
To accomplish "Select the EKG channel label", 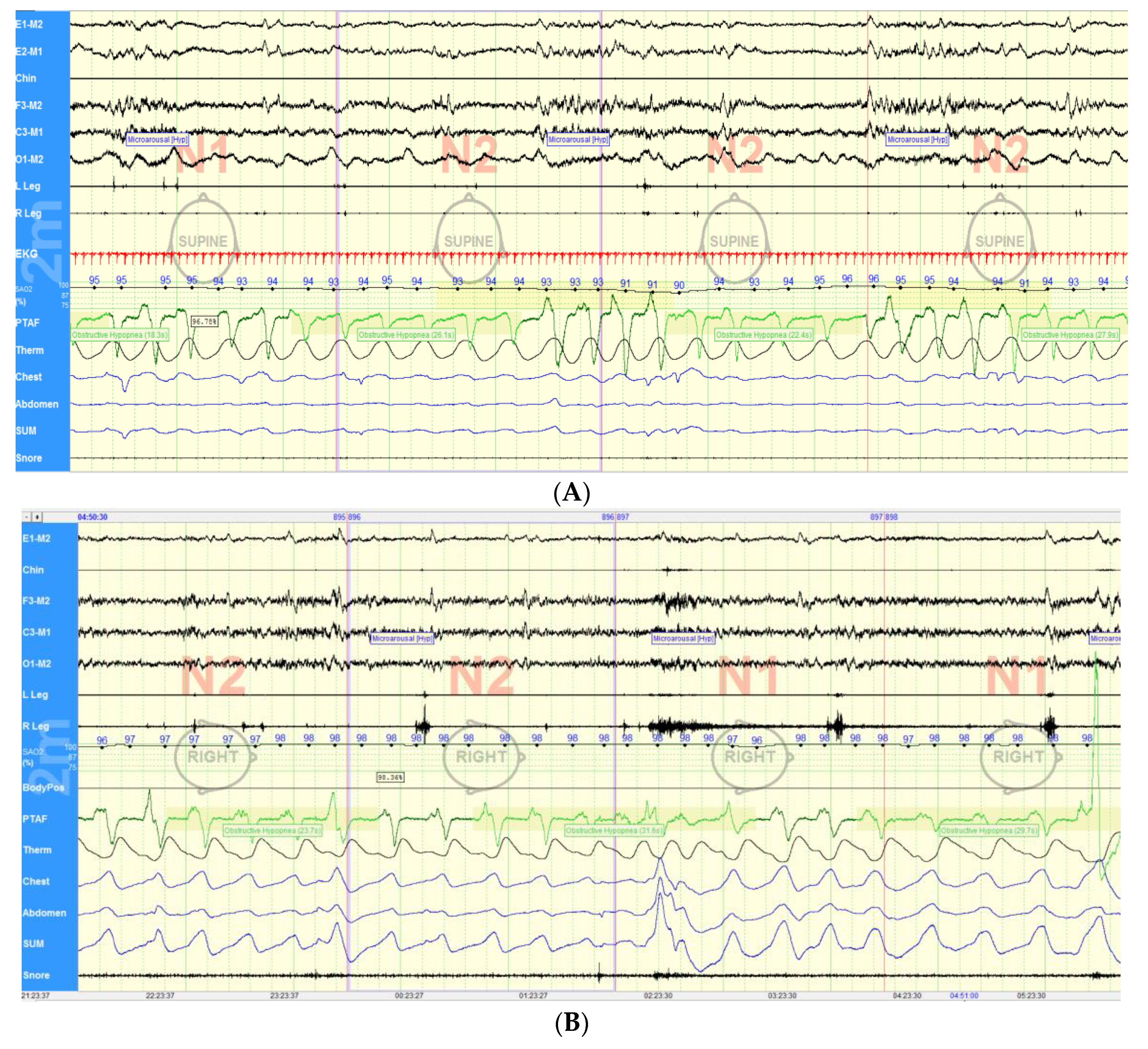I will [27, 253].
